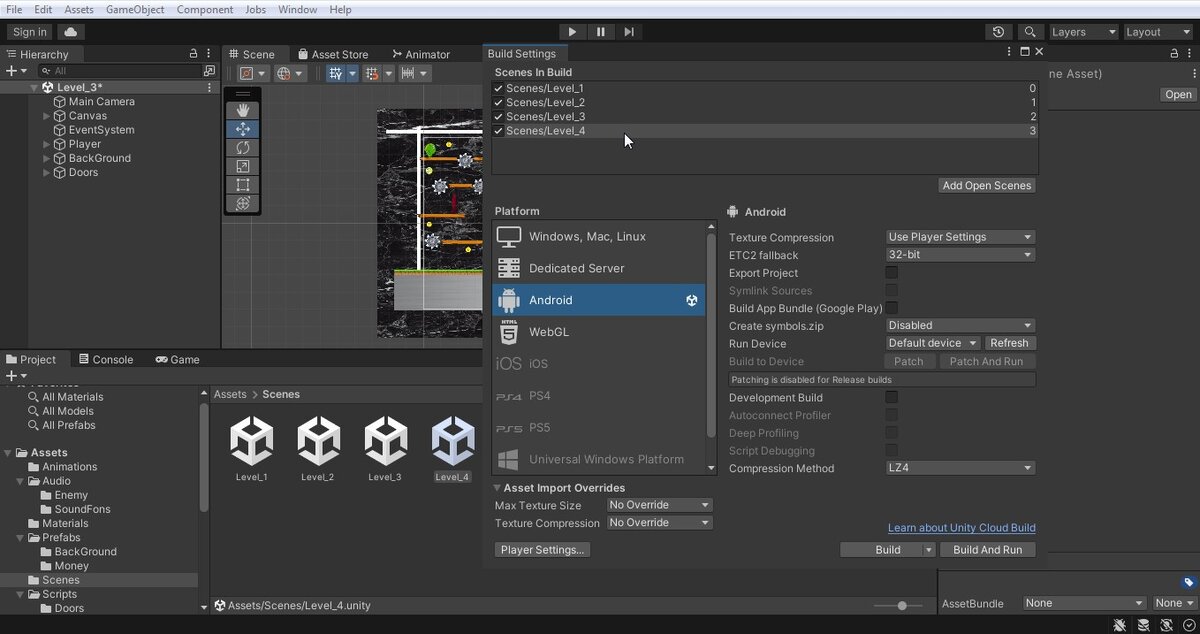Enable the Development Build checkbox
This screenshot has height=634, width=1200.
click(x=891, y=398)
